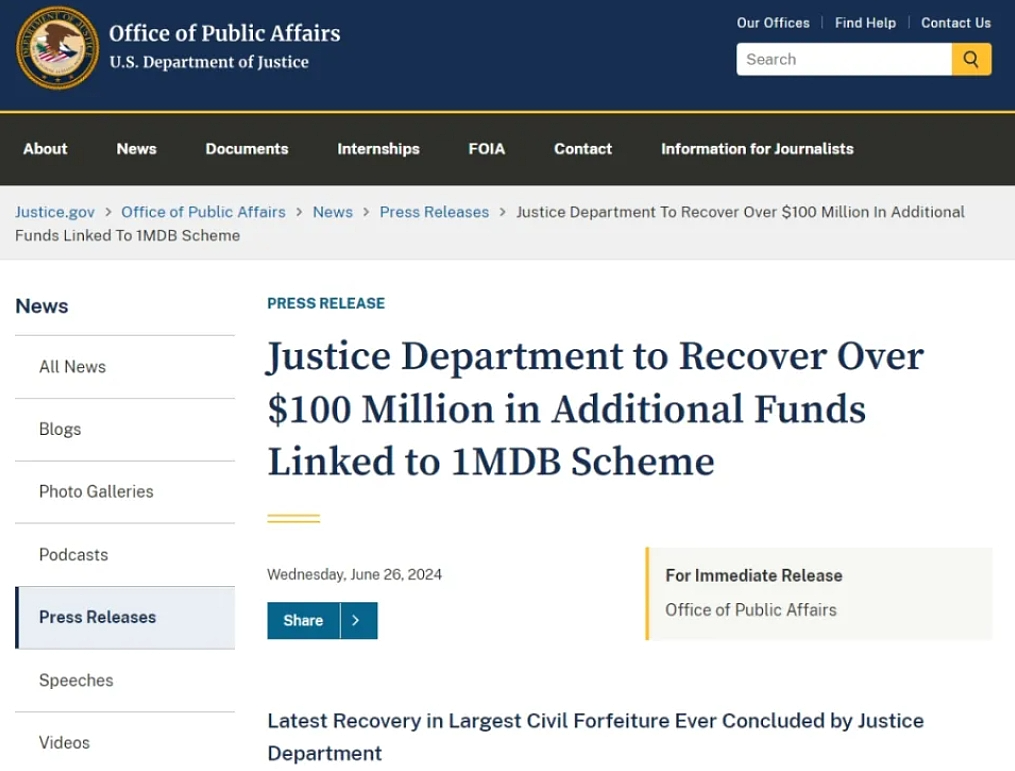Click the current page breadcrumb title text
This screenshot has height=771, width=1015.
tap(490, 224)
